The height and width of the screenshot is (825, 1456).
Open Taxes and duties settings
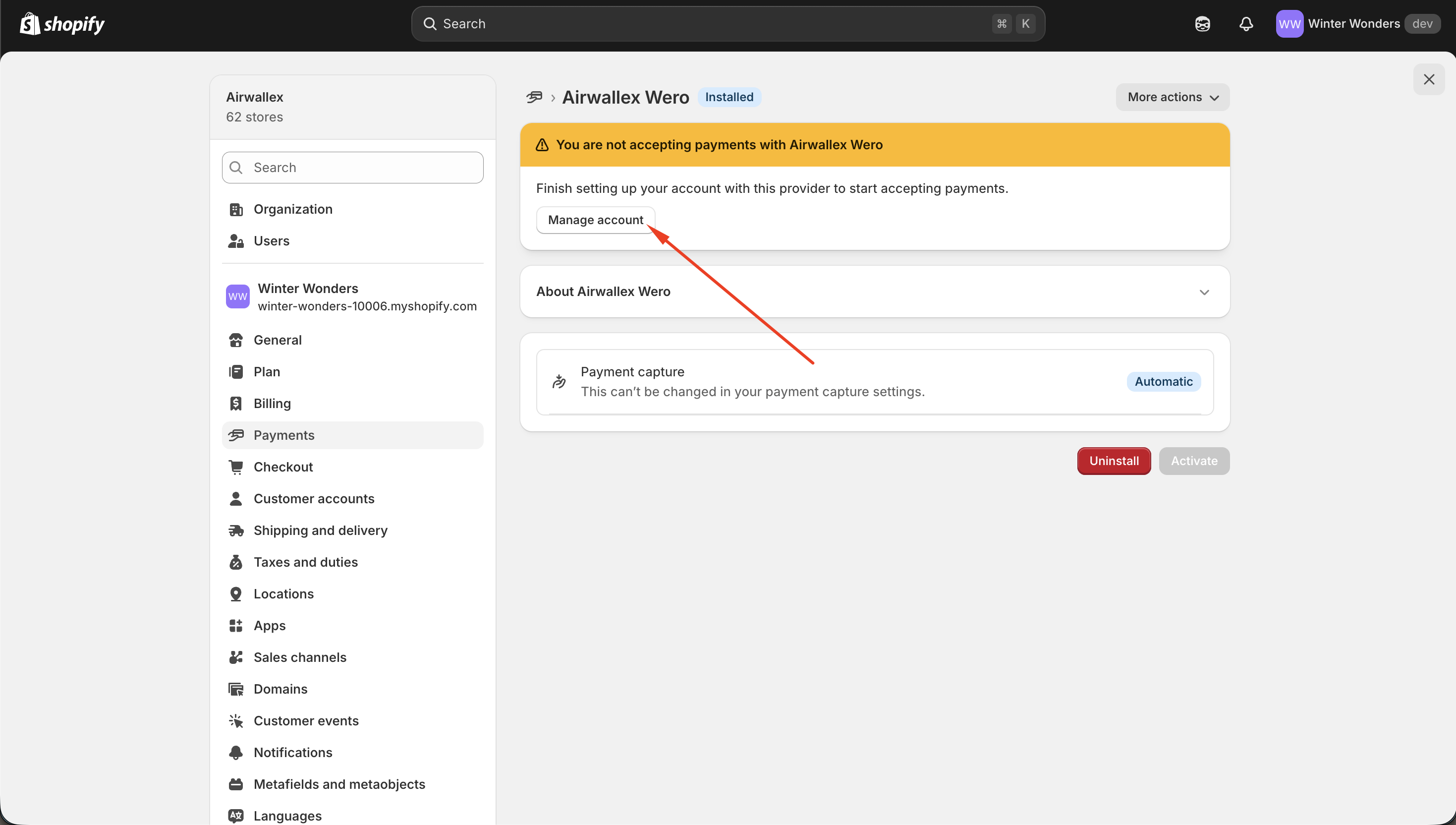[x=352, y=562]
